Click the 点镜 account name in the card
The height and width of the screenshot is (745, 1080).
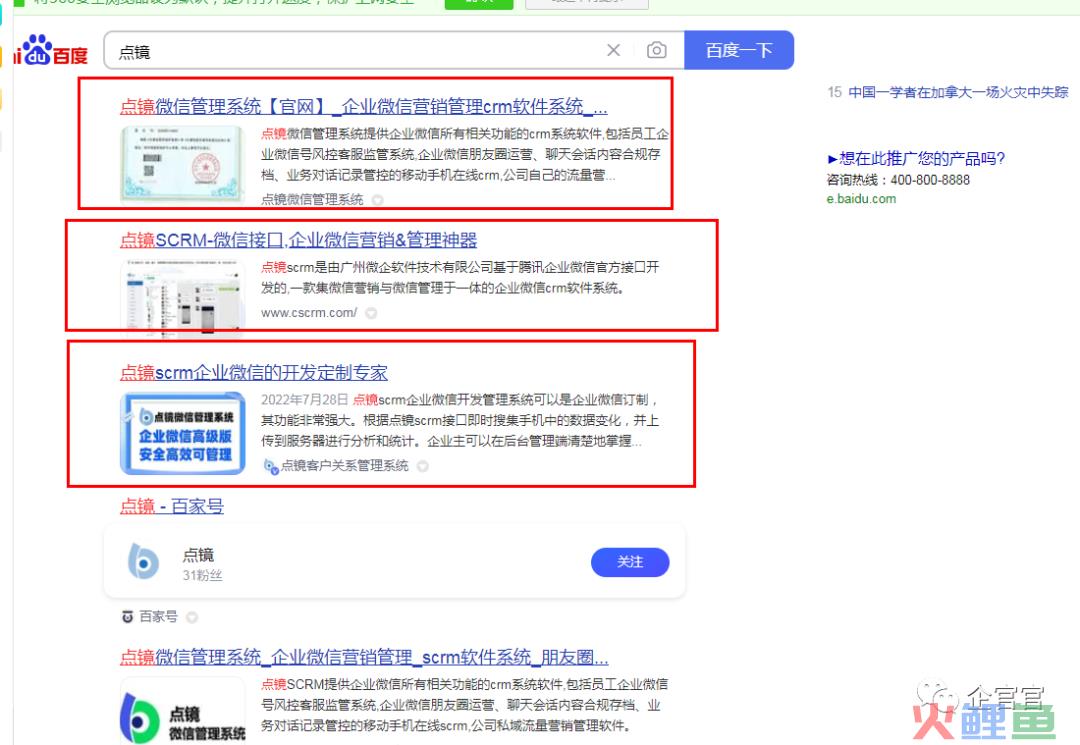pyautogui.click(x=198, y=554)
